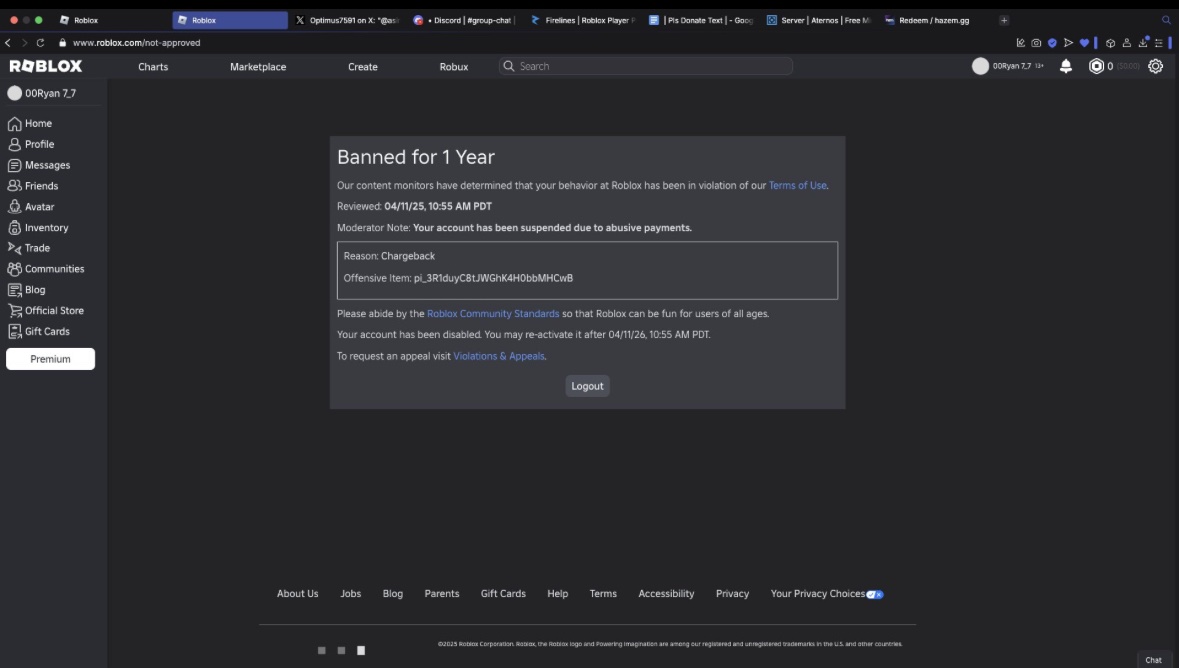Open the browser easy setup sliders icon

(1159, 43)
